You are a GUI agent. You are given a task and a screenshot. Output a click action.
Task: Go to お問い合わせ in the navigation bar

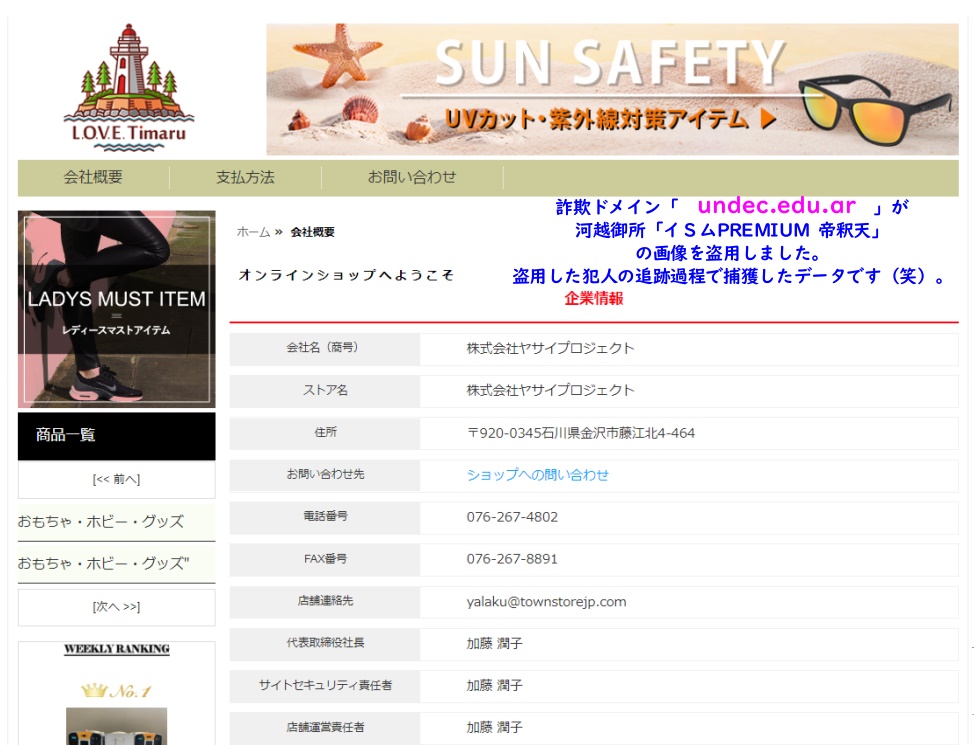pyautogui.click(x=411, y=177)
